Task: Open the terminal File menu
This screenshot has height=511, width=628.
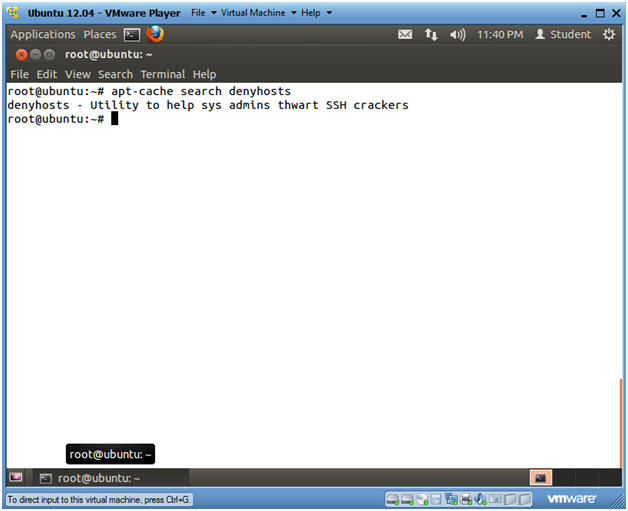Action: (19, 74)
